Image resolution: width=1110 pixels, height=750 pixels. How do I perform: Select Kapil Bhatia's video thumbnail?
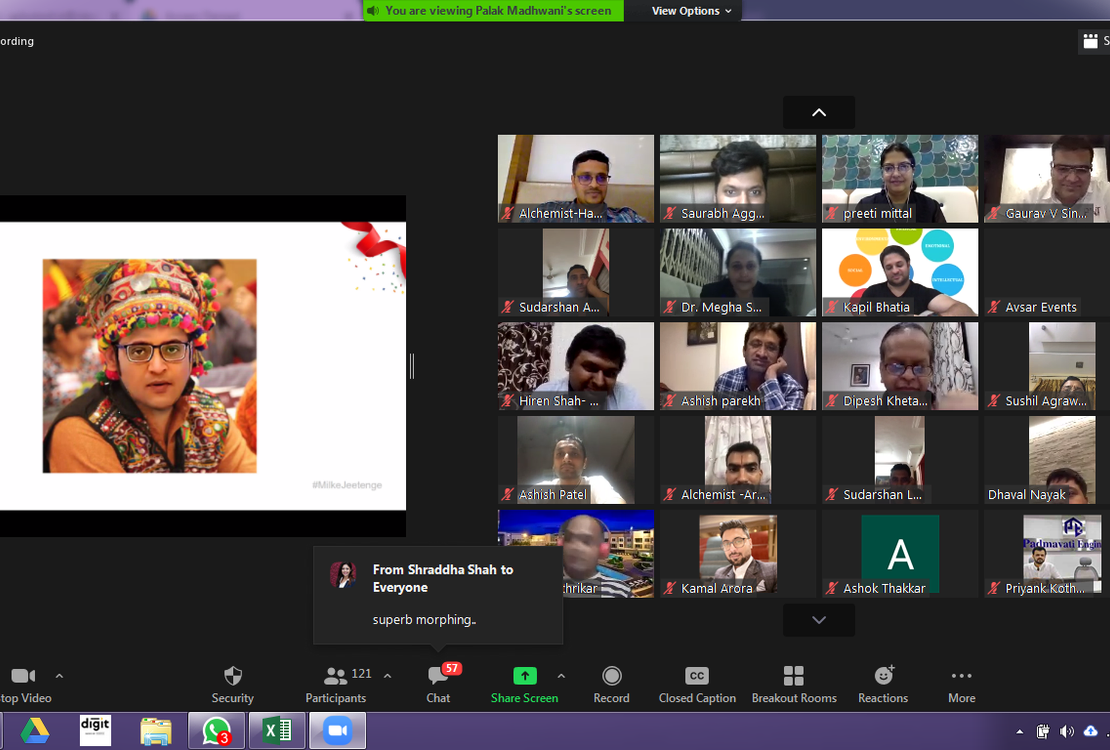(x=900, y=272)
